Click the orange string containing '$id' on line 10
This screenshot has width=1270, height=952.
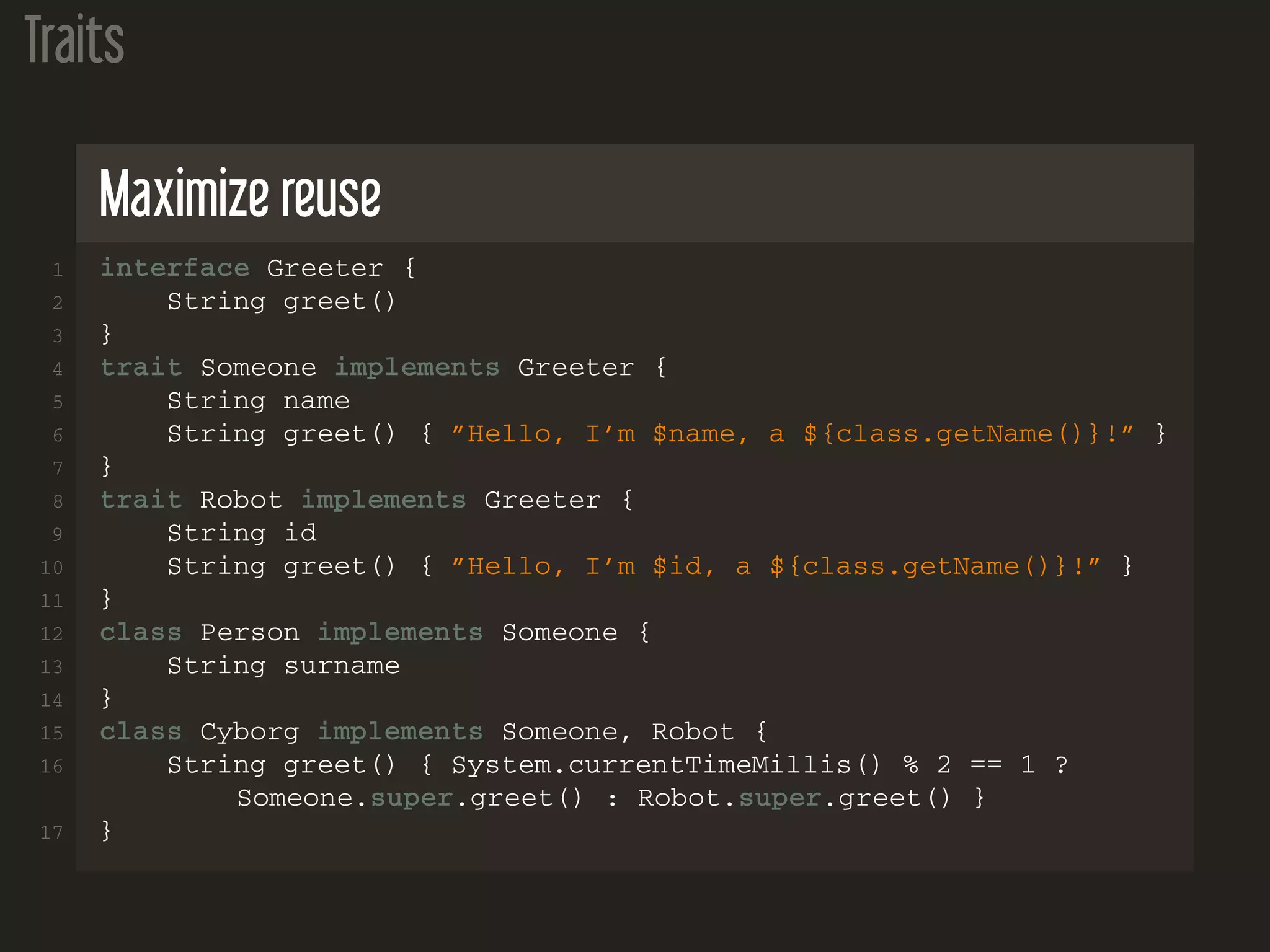(x=776, y=566)
